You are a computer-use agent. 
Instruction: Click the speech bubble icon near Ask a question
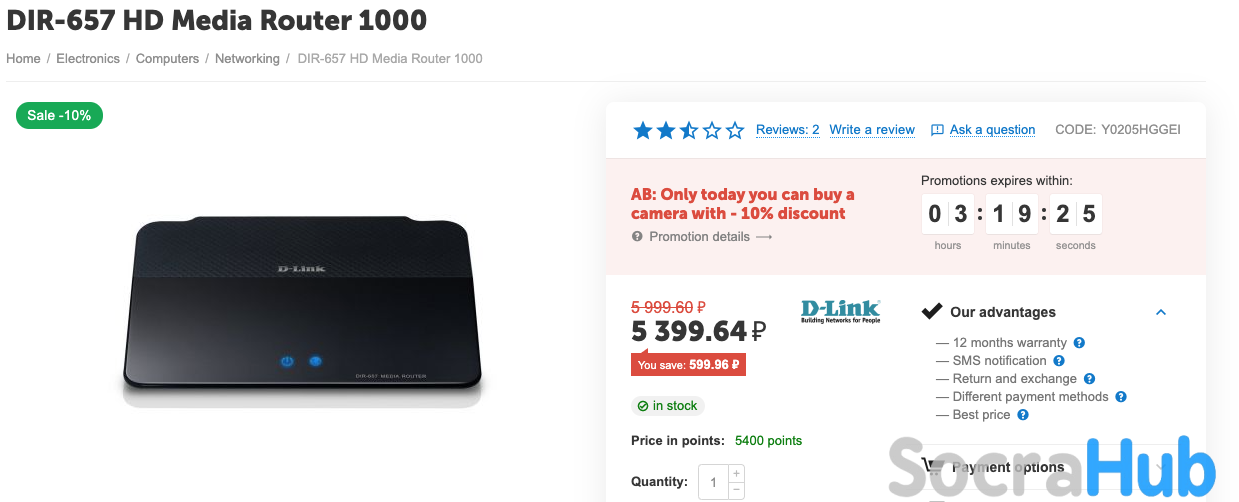(x=937, y=130)
